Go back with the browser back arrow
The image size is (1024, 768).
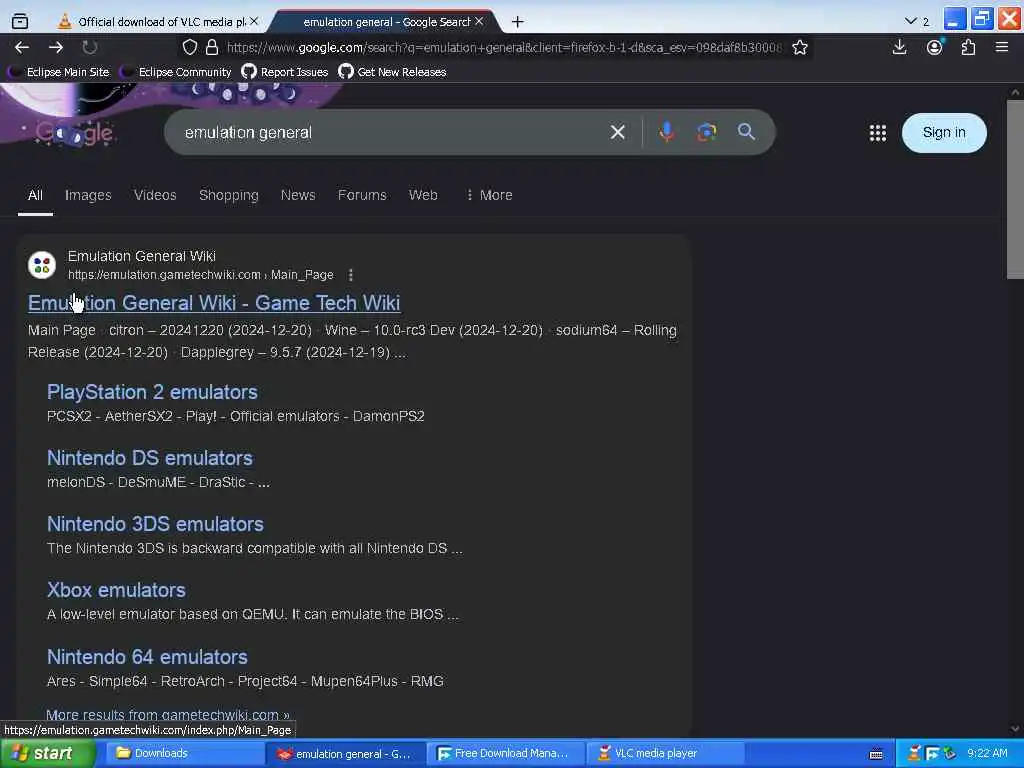point(22,47)
